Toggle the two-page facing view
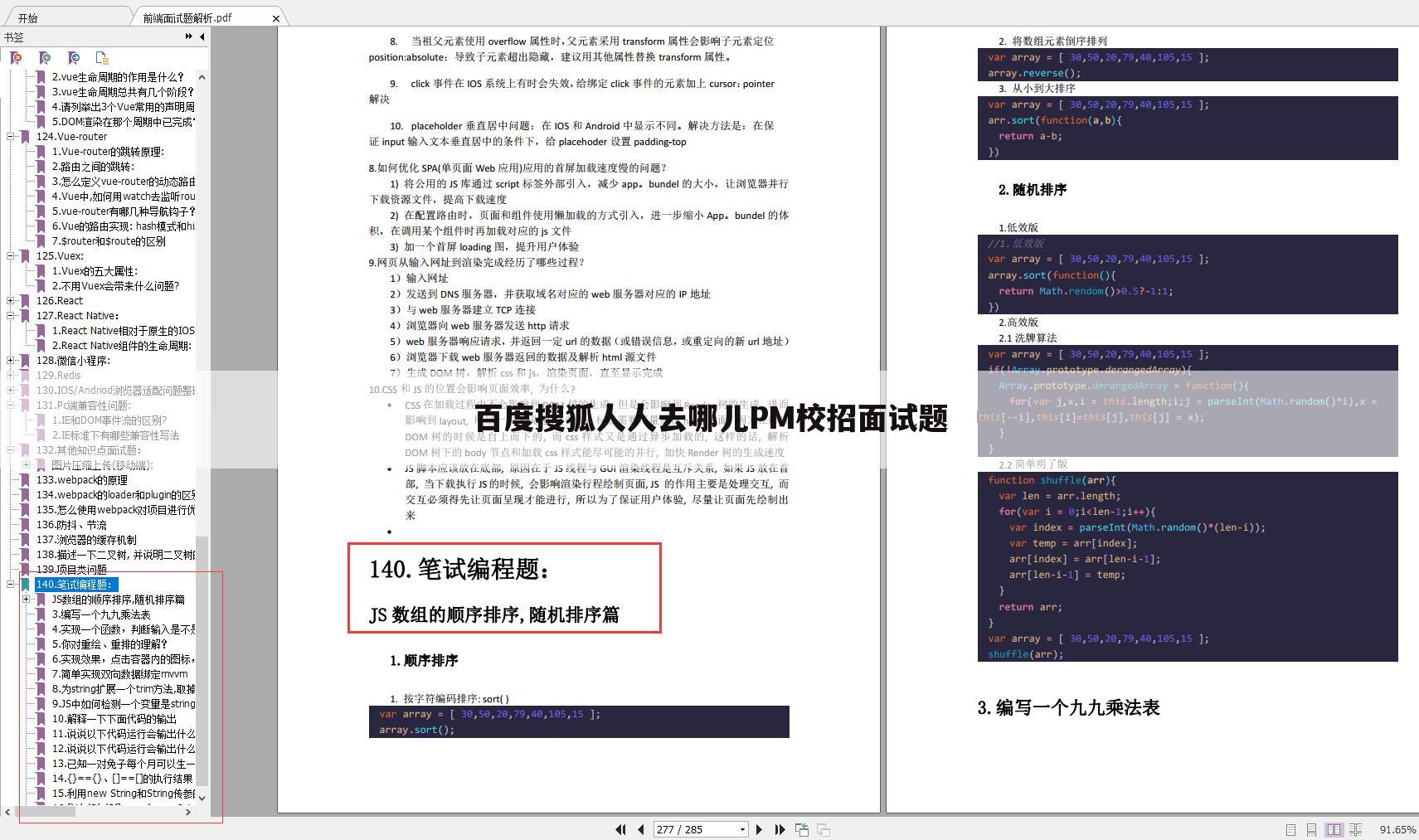 tap(1334, 829)
